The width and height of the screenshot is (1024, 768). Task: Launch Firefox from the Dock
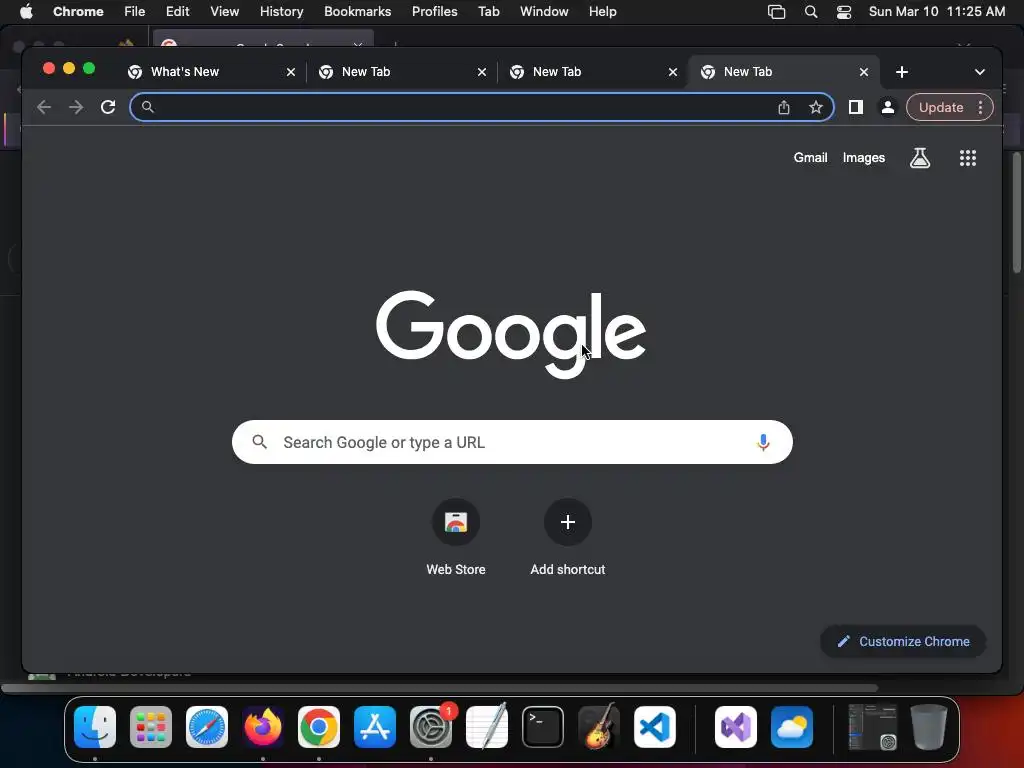click(x=263, y=727)
